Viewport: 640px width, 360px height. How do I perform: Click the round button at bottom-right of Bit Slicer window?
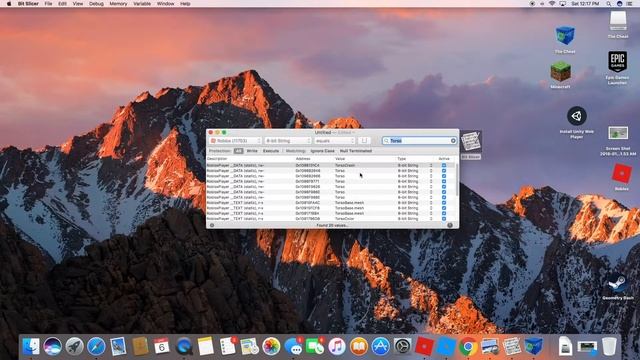[x=450, y=225]
